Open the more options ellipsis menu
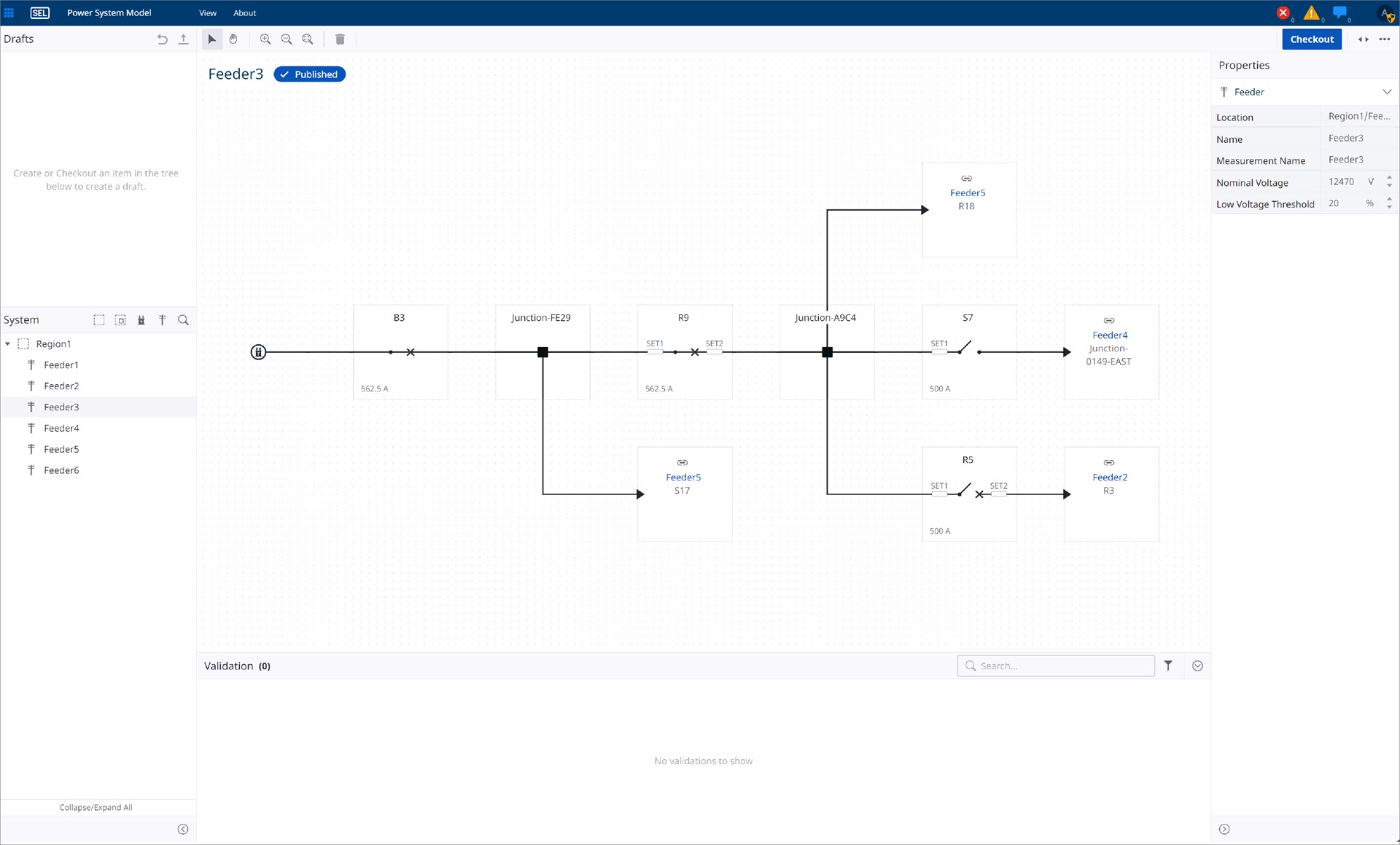The height and width of the screenshot is (845, 1400). 1385,39
